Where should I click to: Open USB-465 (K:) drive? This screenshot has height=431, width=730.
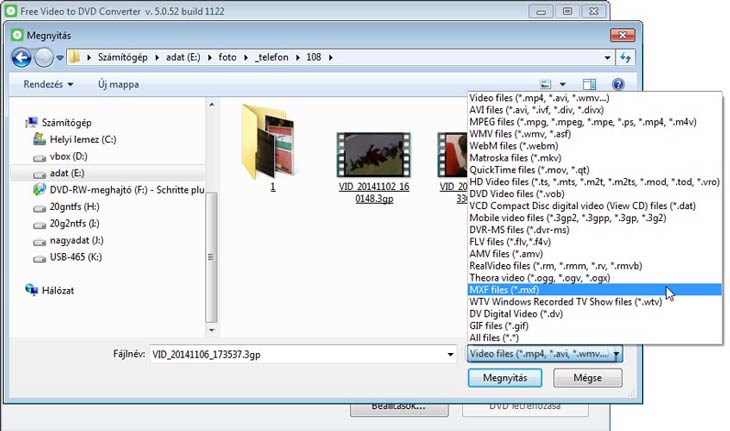(x=75, y=257)
